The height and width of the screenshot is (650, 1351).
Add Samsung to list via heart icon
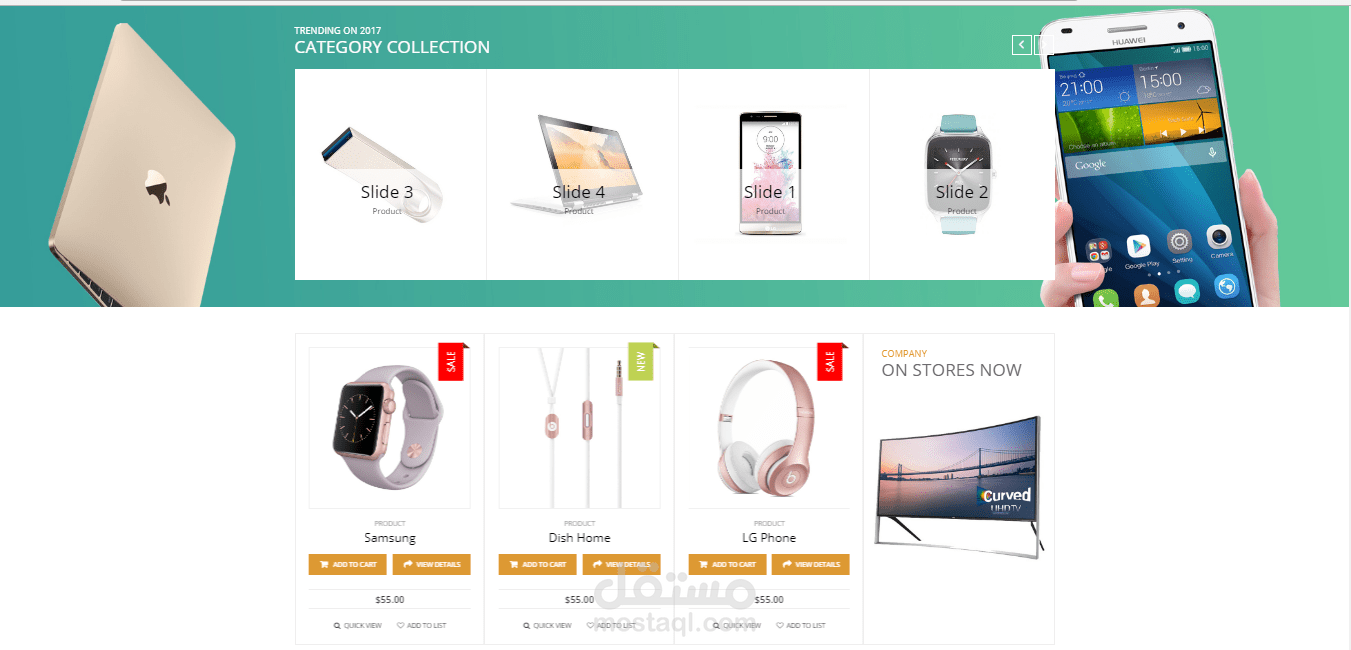422,625
